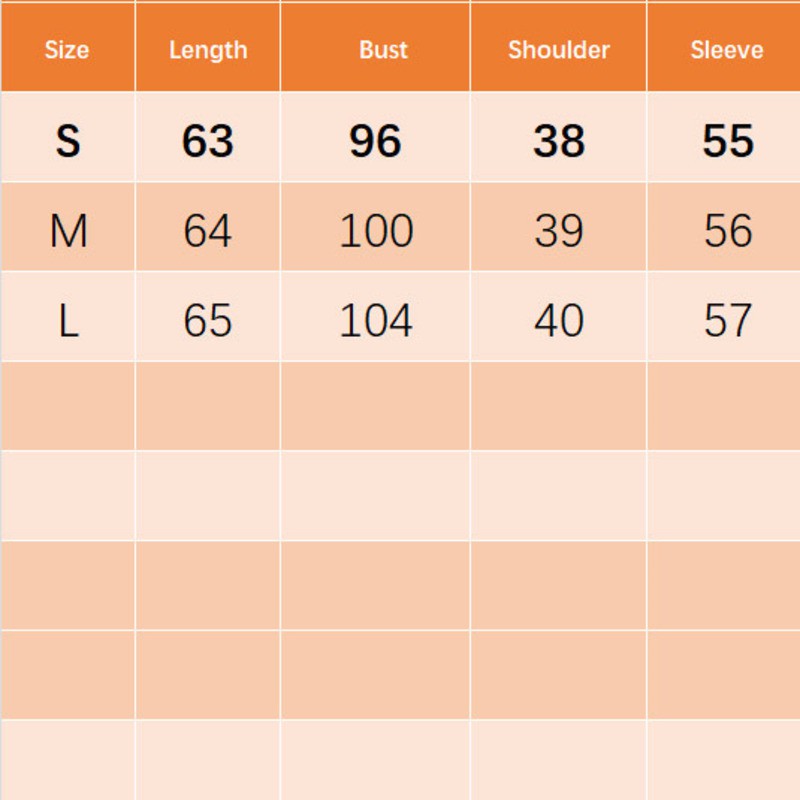Click the shoulder value 39
800x800 pixels.
[559, 231]
